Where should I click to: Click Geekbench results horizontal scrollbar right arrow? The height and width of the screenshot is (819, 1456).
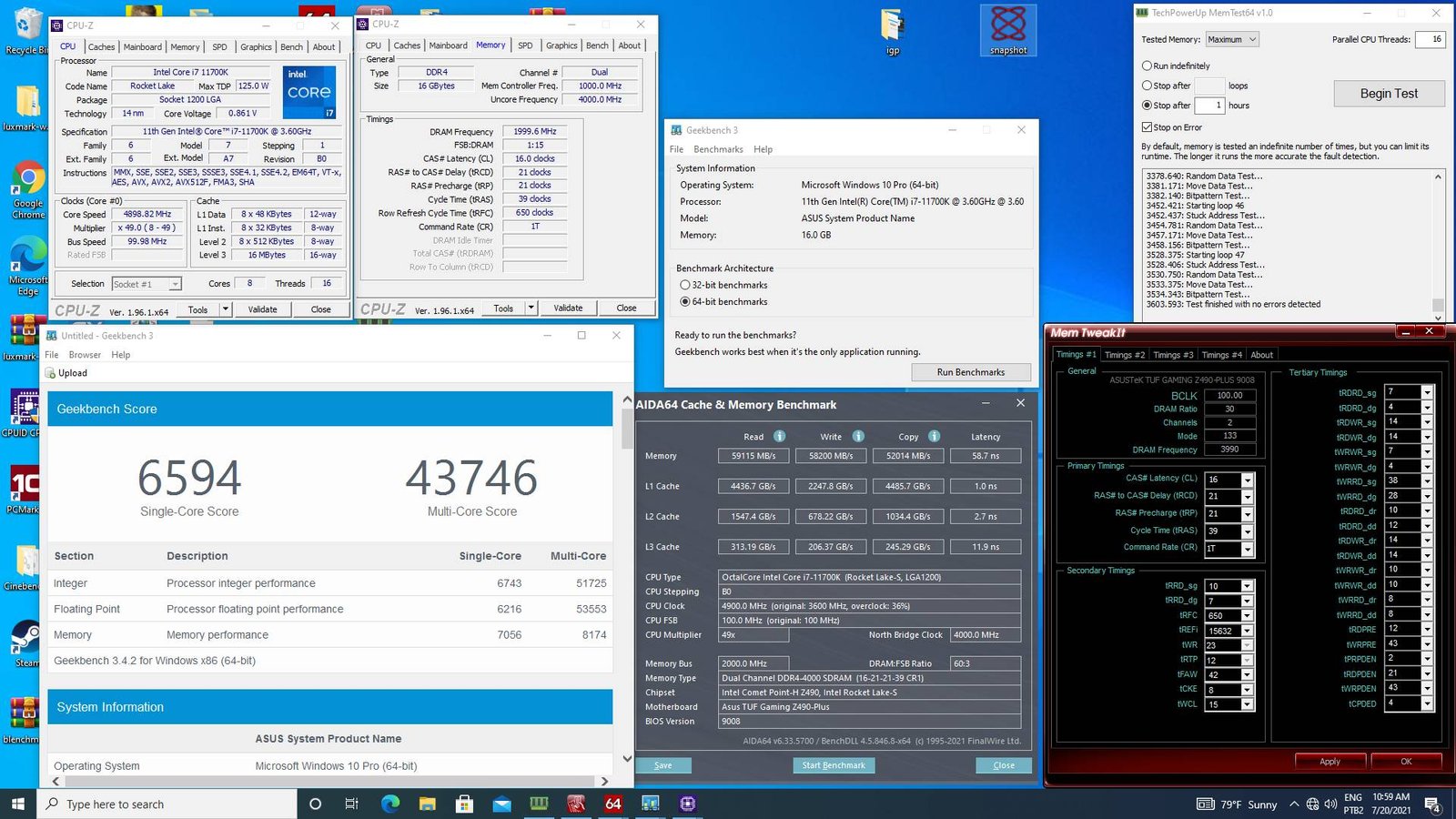pyautogui.click(x=604, y=781)
